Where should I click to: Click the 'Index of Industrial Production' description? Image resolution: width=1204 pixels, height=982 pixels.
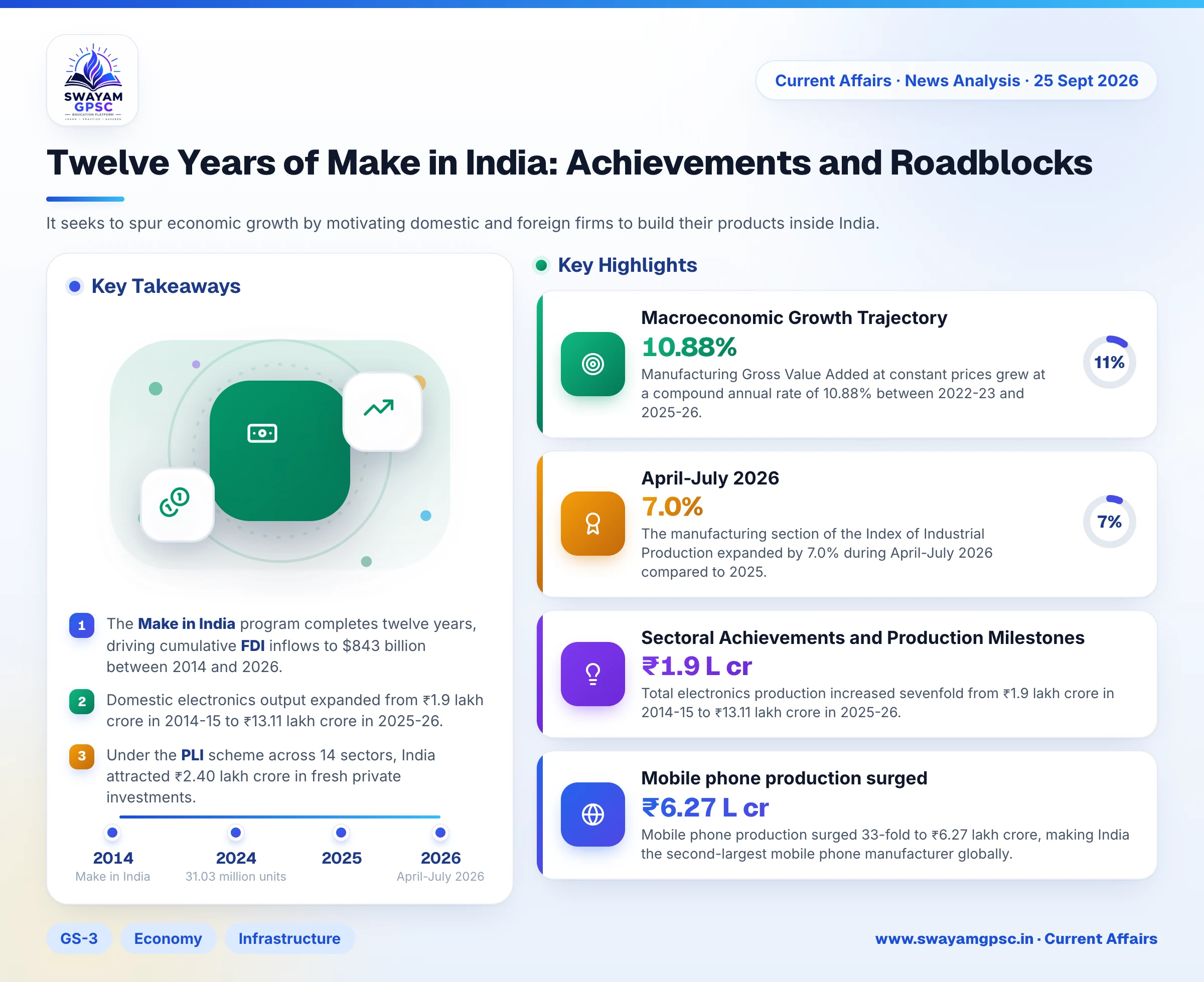(817, 553)
